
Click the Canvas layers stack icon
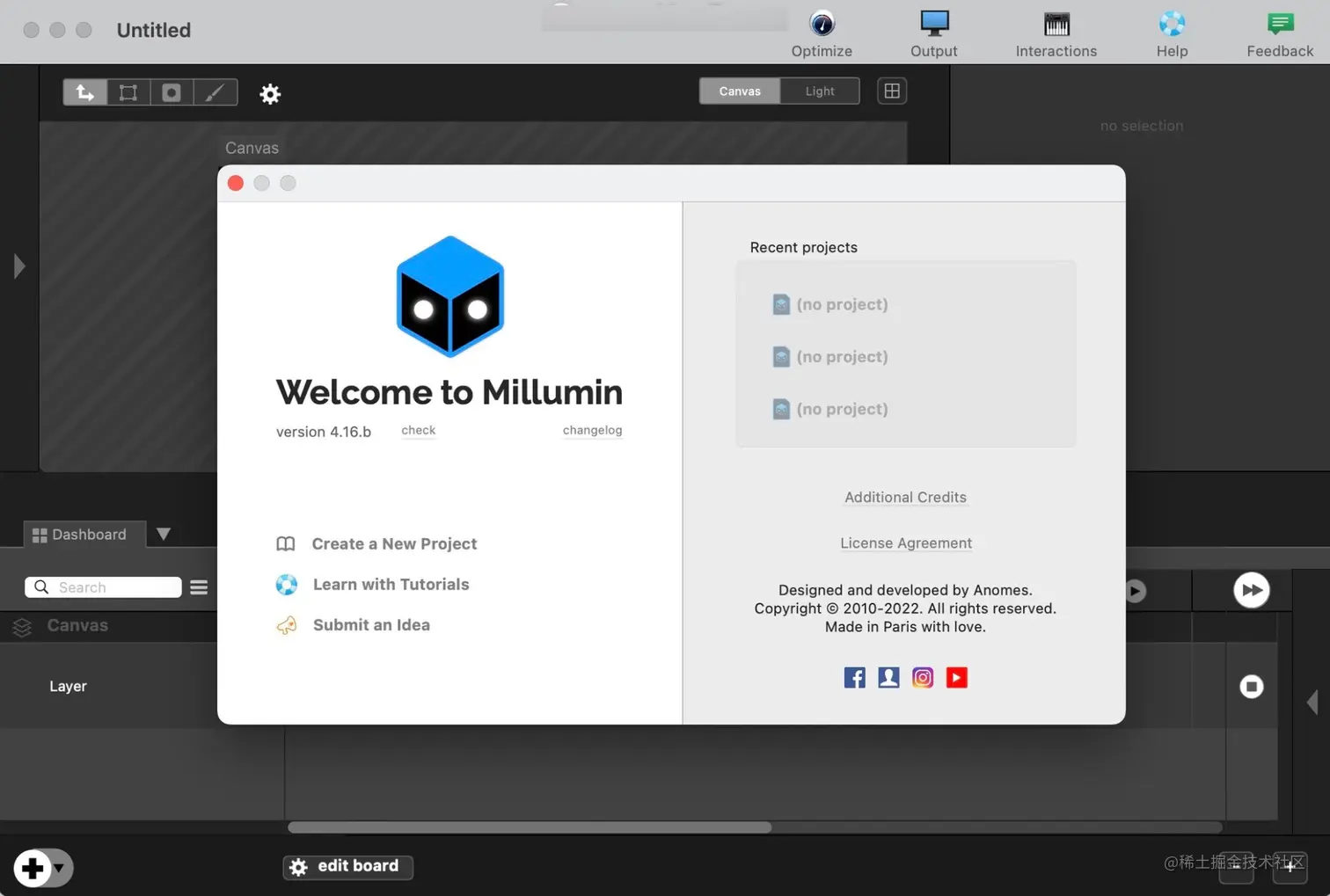coord(22,626)
